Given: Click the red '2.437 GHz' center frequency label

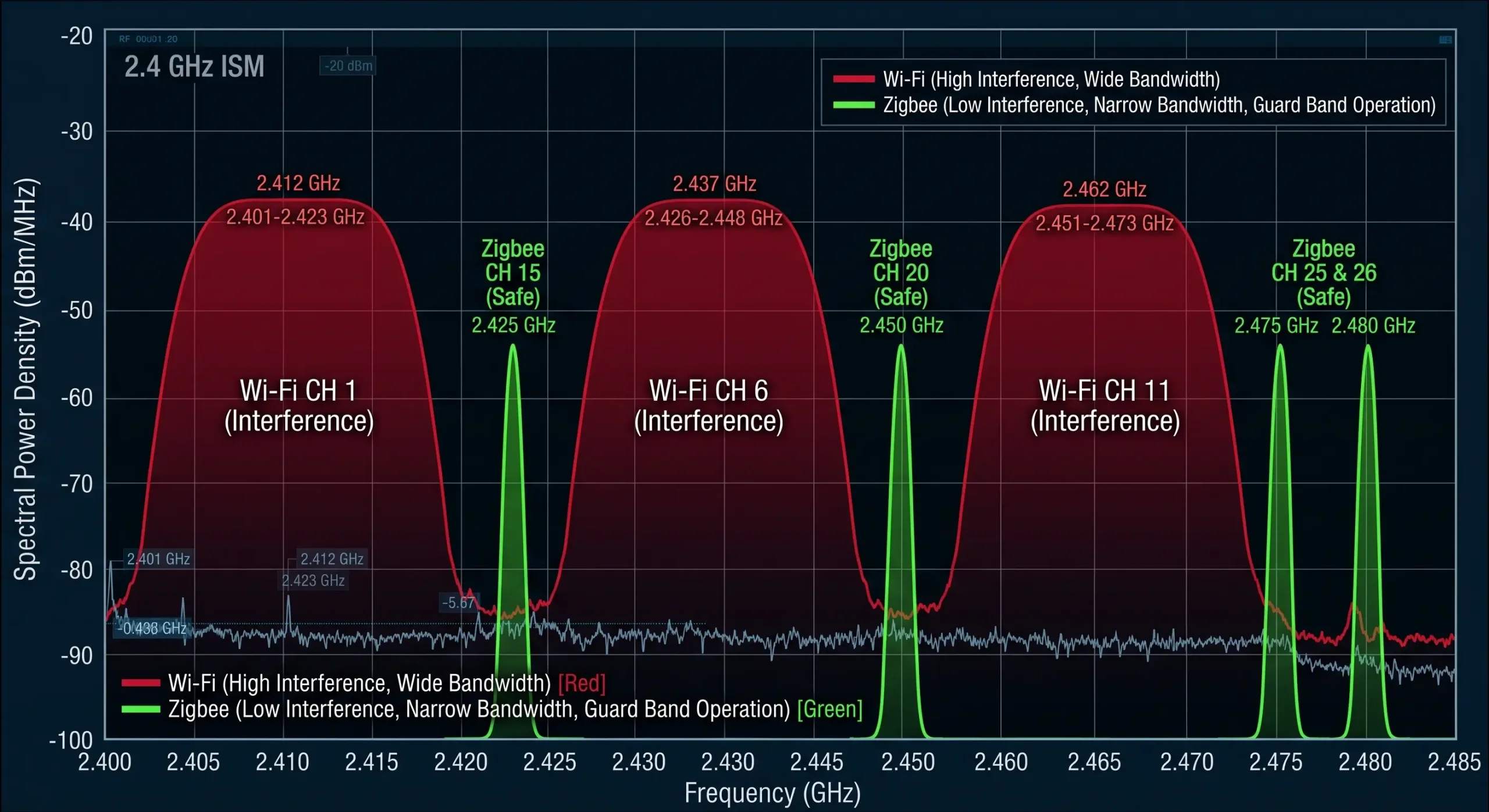Looking at the screenshot, I should (x=715, y=184).
